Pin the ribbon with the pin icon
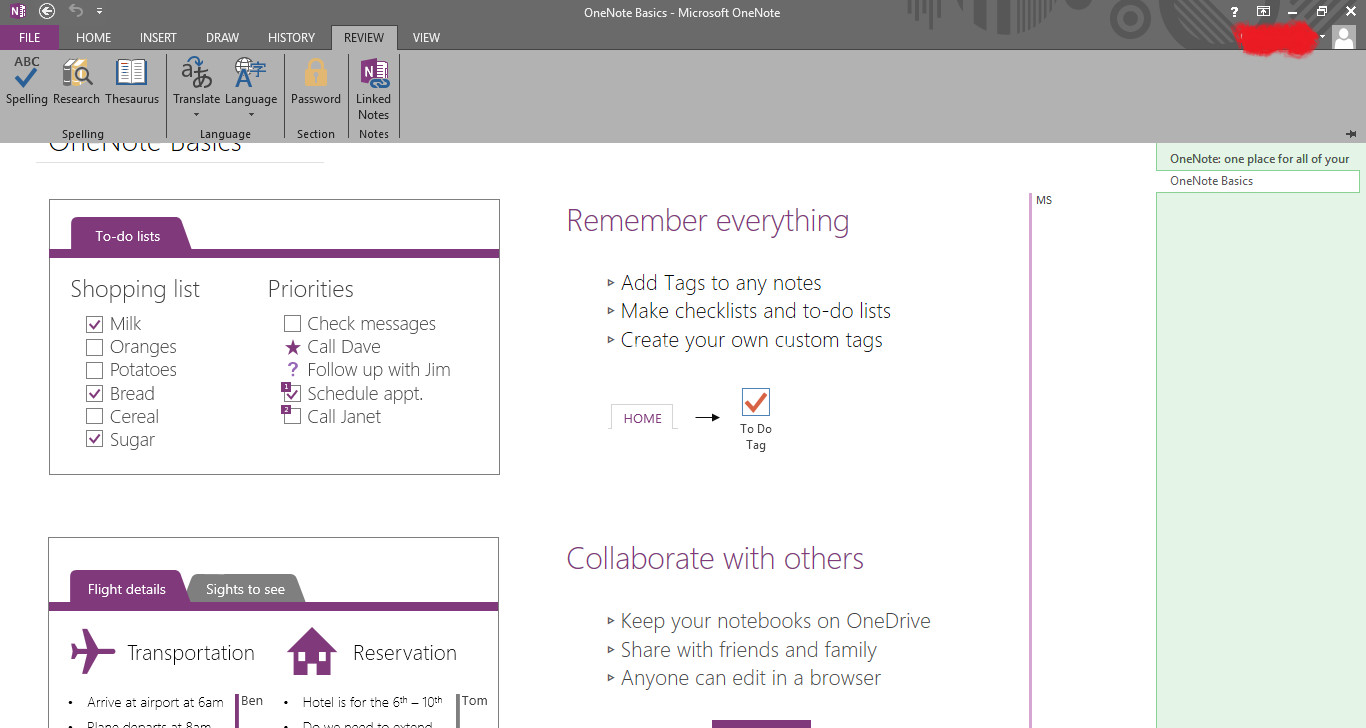This screenshot has height=728, width=1366. click(1351, 133)
